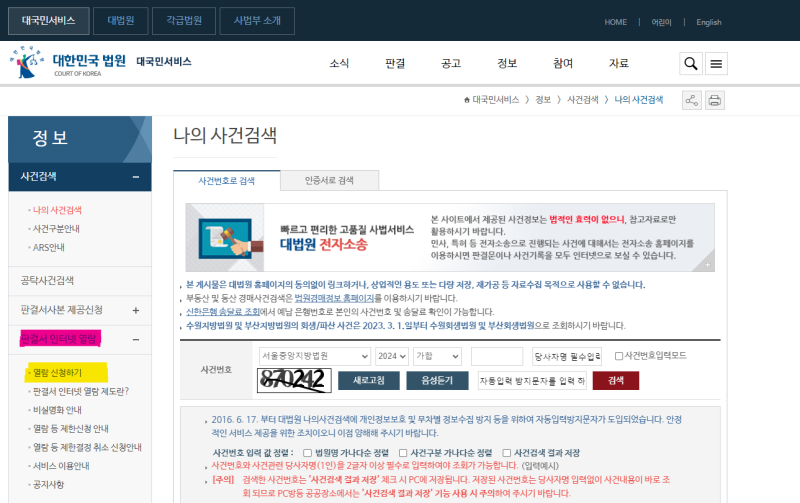Click the share icon near breadcrumb
This screenshot has height=503, width=800.
tap(692, 100)
